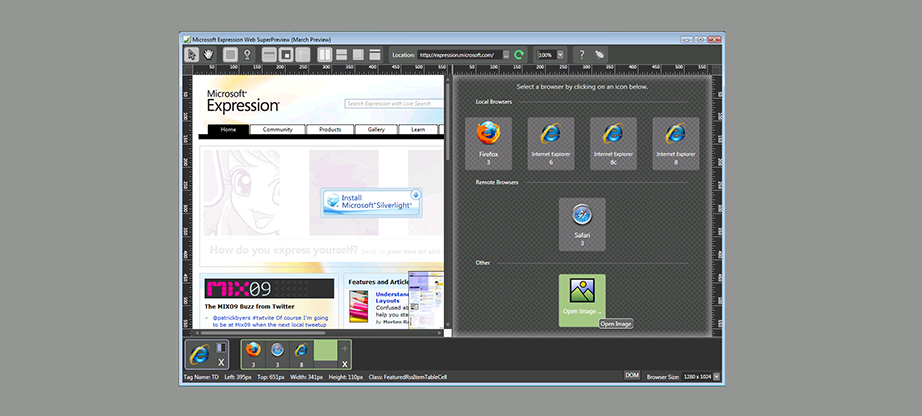The image size is (922, 416).
Task: Select Internet Explorer 6 browser
Action: tap(550, 144)
